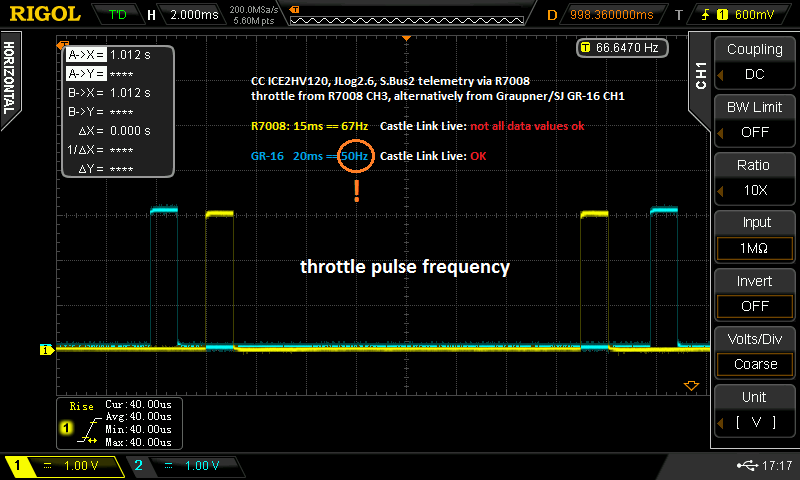This screenshot has width=800, height=480.
Task: Toggle Volts/Div Coarse setting
Action: (x=755, y=351)
